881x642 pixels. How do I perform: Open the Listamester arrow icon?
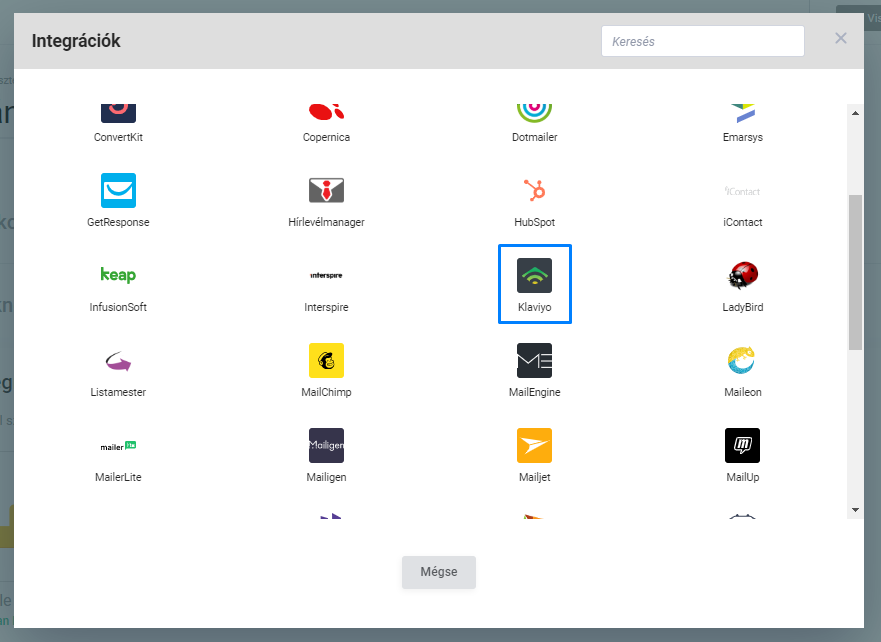118,361
